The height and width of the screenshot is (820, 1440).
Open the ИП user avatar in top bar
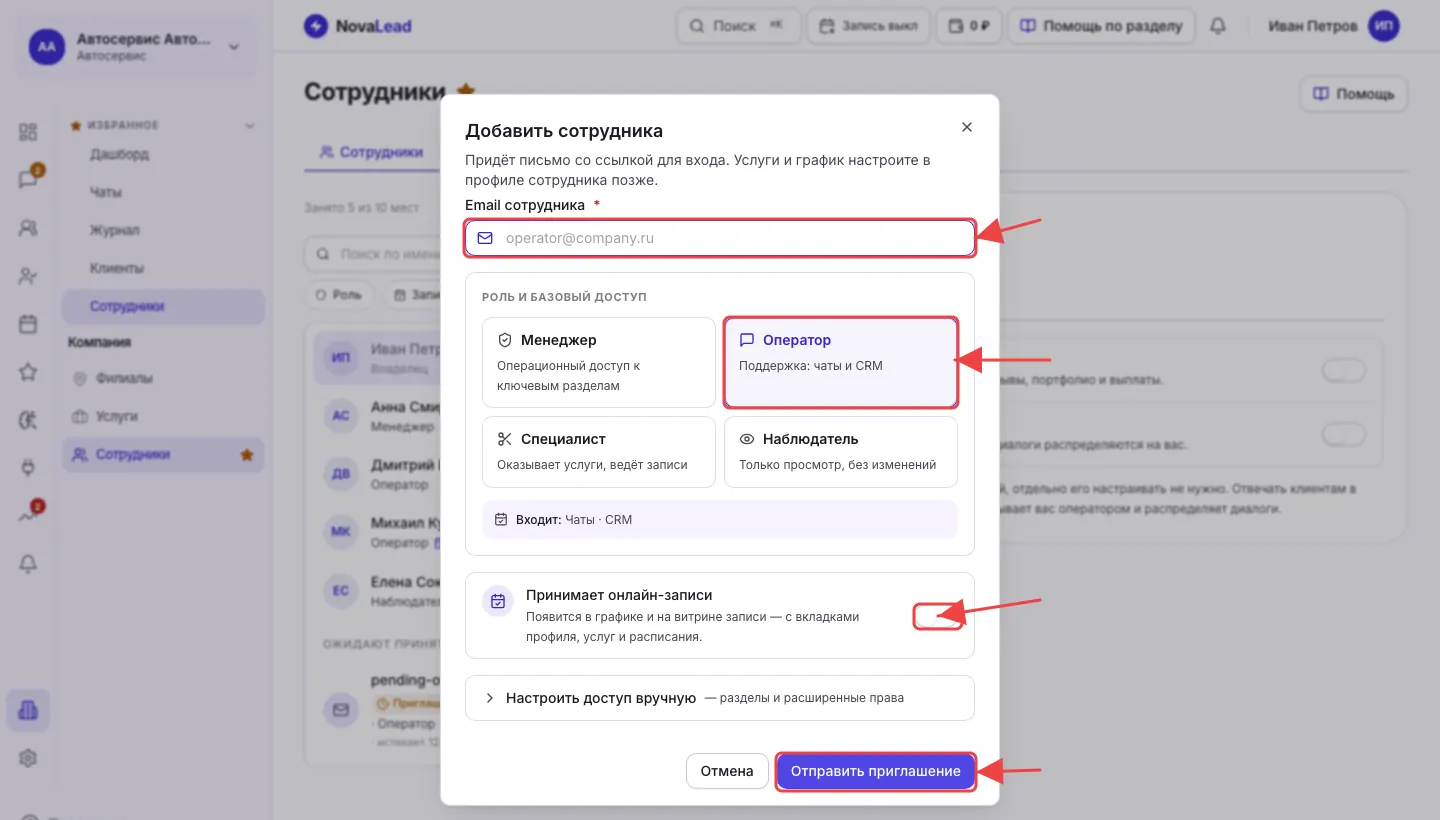point(1384,27)
